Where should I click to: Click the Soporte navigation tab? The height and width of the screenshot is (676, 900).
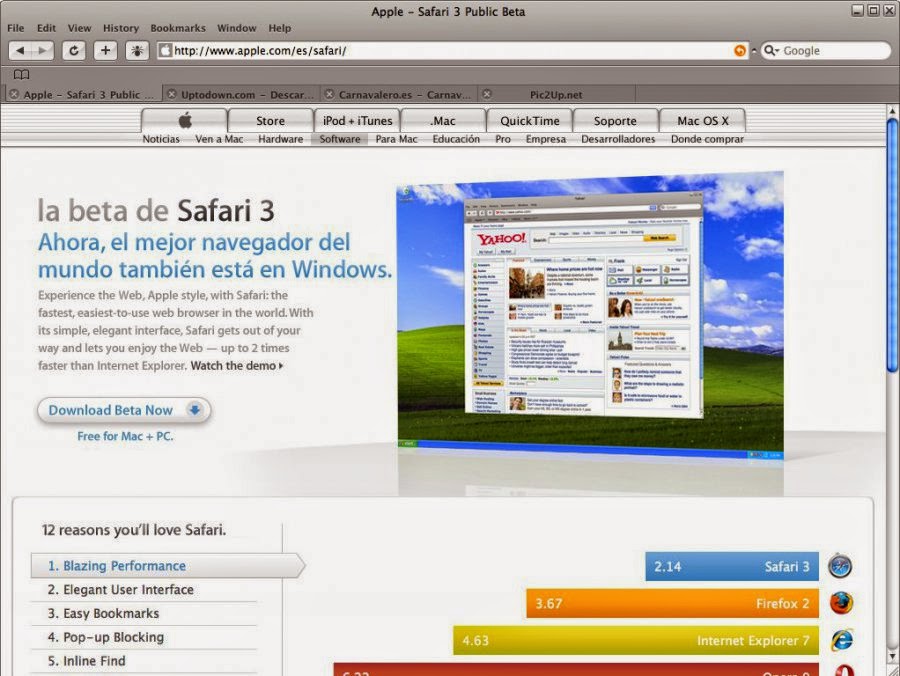click(615, 121)
